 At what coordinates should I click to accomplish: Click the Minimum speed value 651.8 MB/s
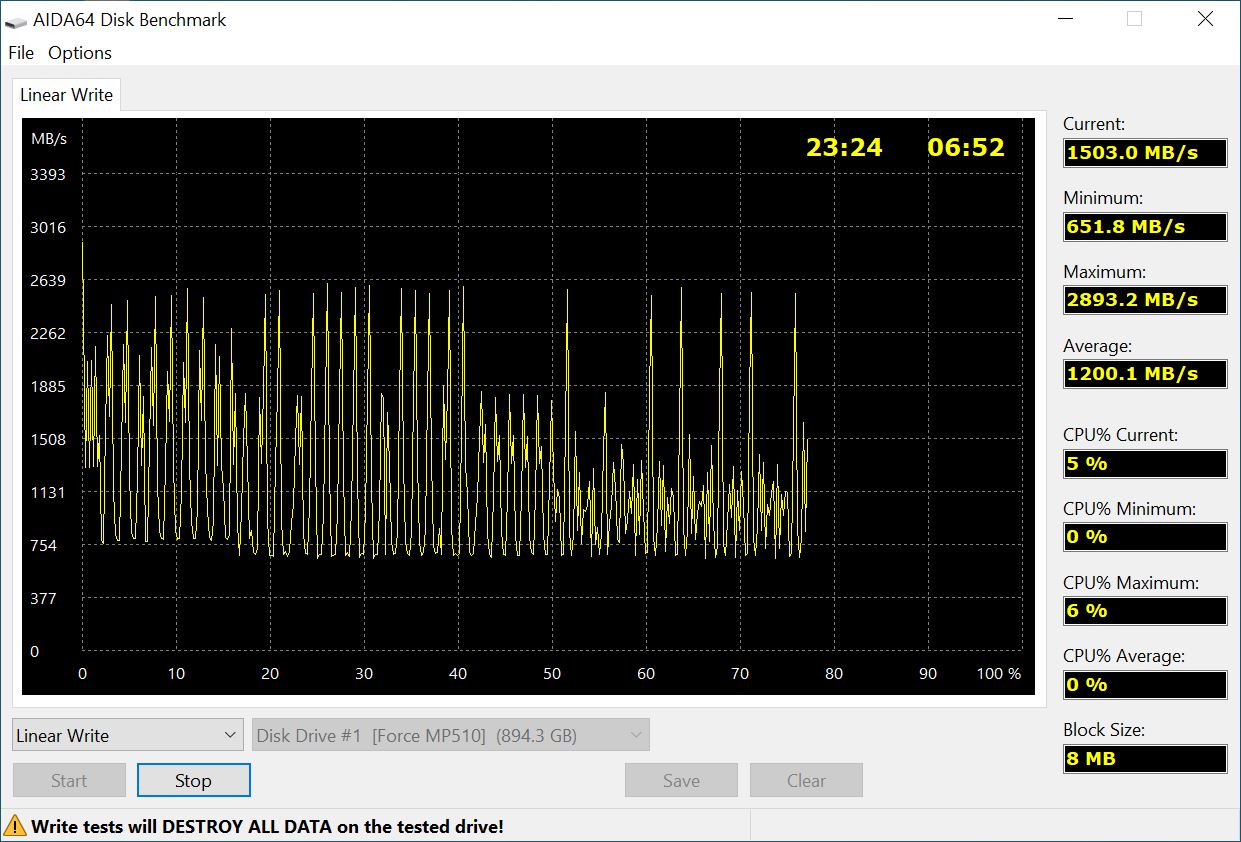tap(1144, 226)
